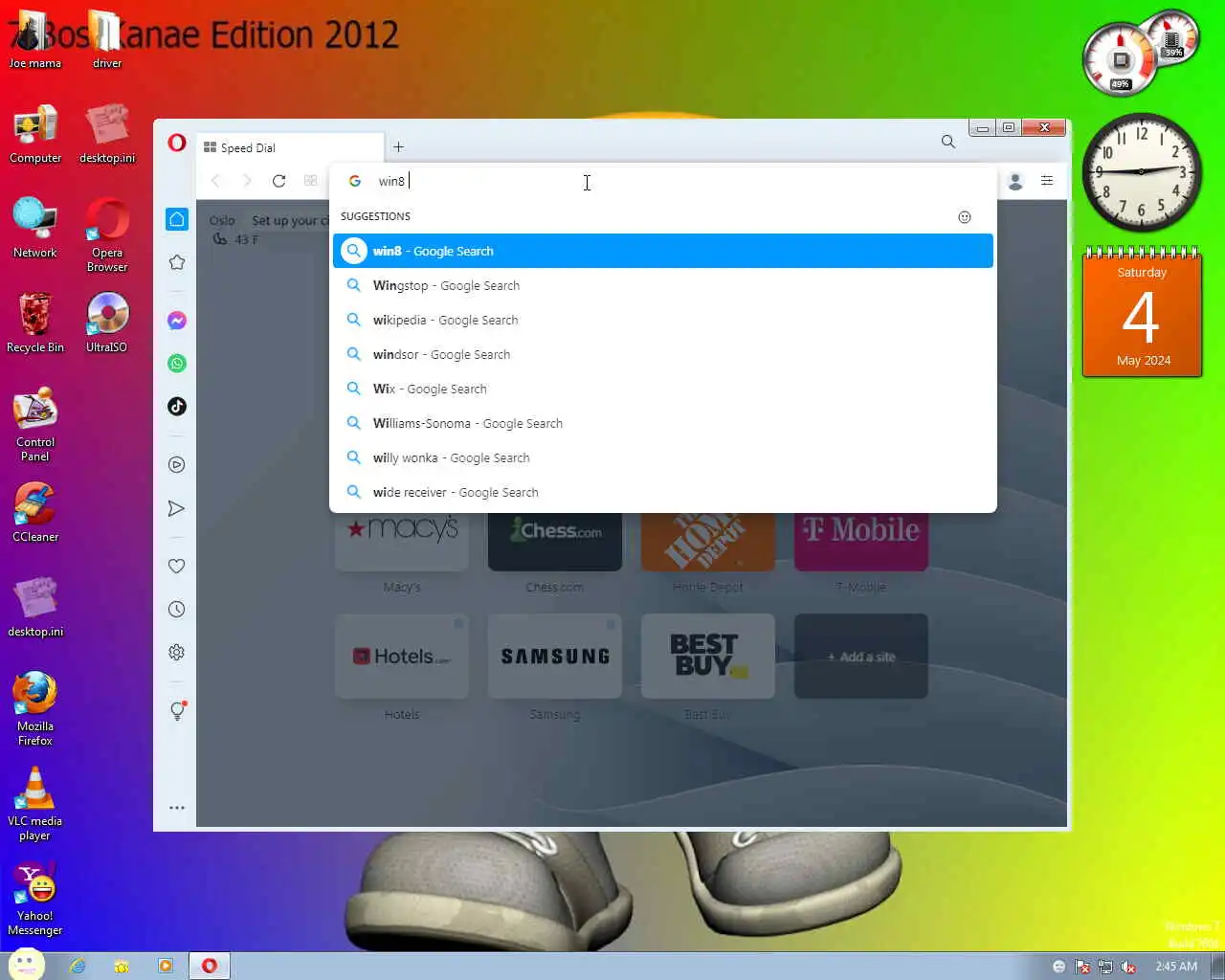Open the Opera menu logo
Image resolution: width=1225 pixels, height=980 pixels.
pos(176,143)
